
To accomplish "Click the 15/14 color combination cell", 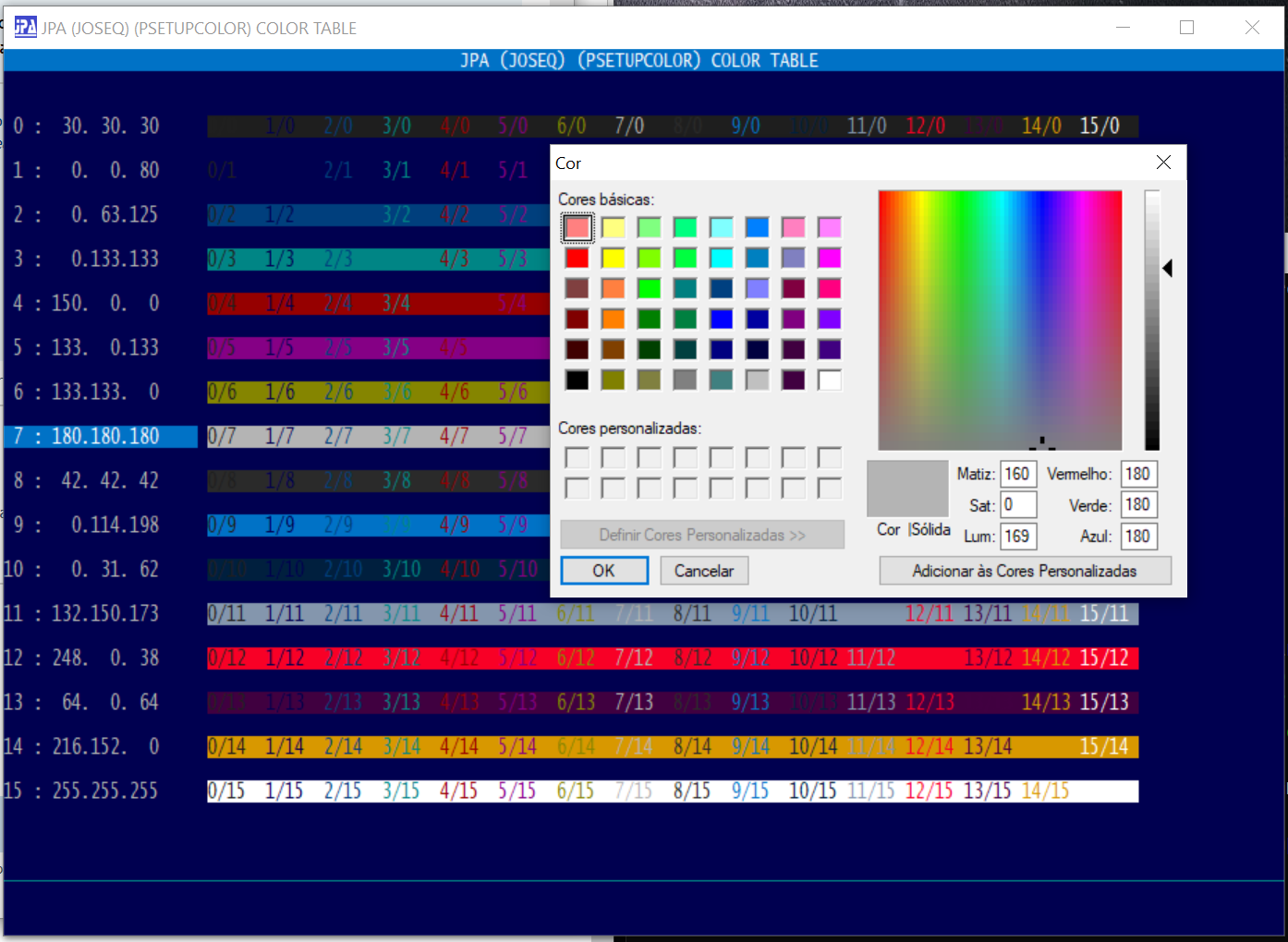I will coord(1103,747).
